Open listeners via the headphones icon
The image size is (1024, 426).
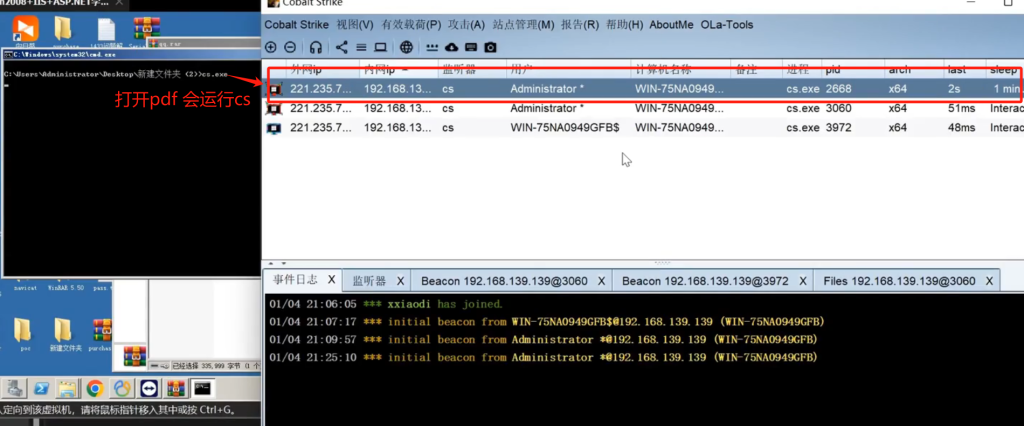click(316, 47)
